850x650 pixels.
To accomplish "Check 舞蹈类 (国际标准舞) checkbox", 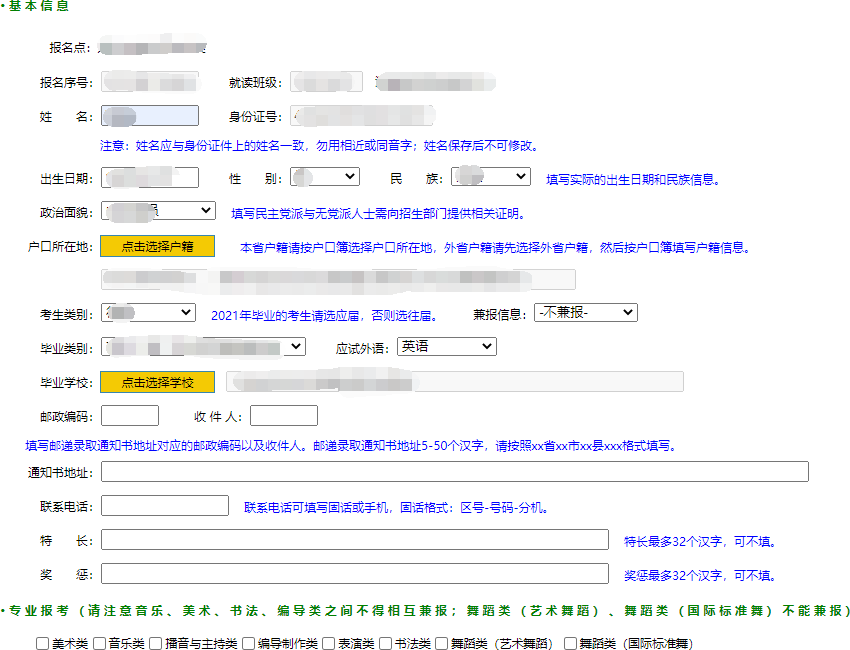I will click(571, 643).
